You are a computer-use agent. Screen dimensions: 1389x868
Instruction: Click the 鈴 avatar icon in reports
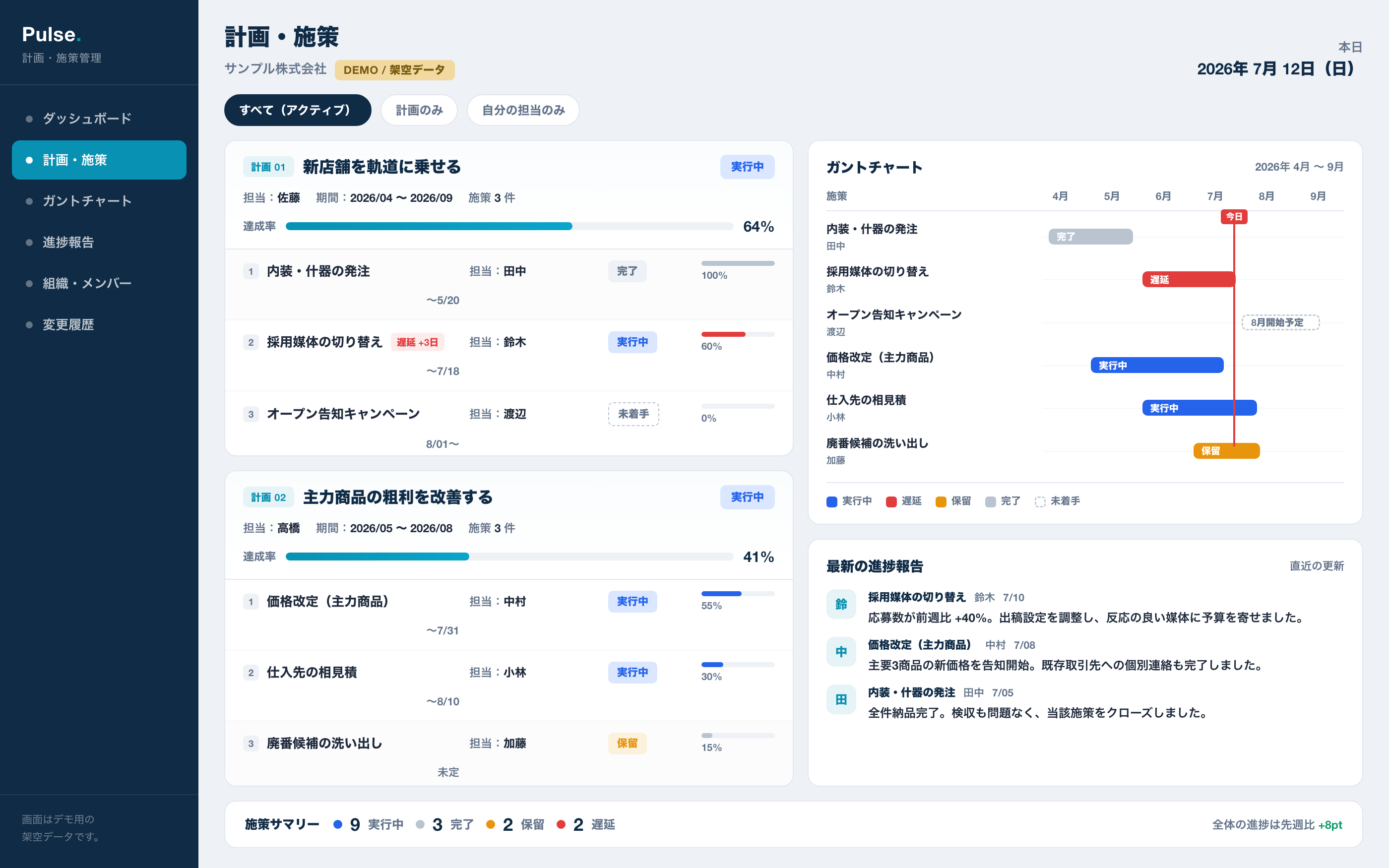[x=841, y=604]
